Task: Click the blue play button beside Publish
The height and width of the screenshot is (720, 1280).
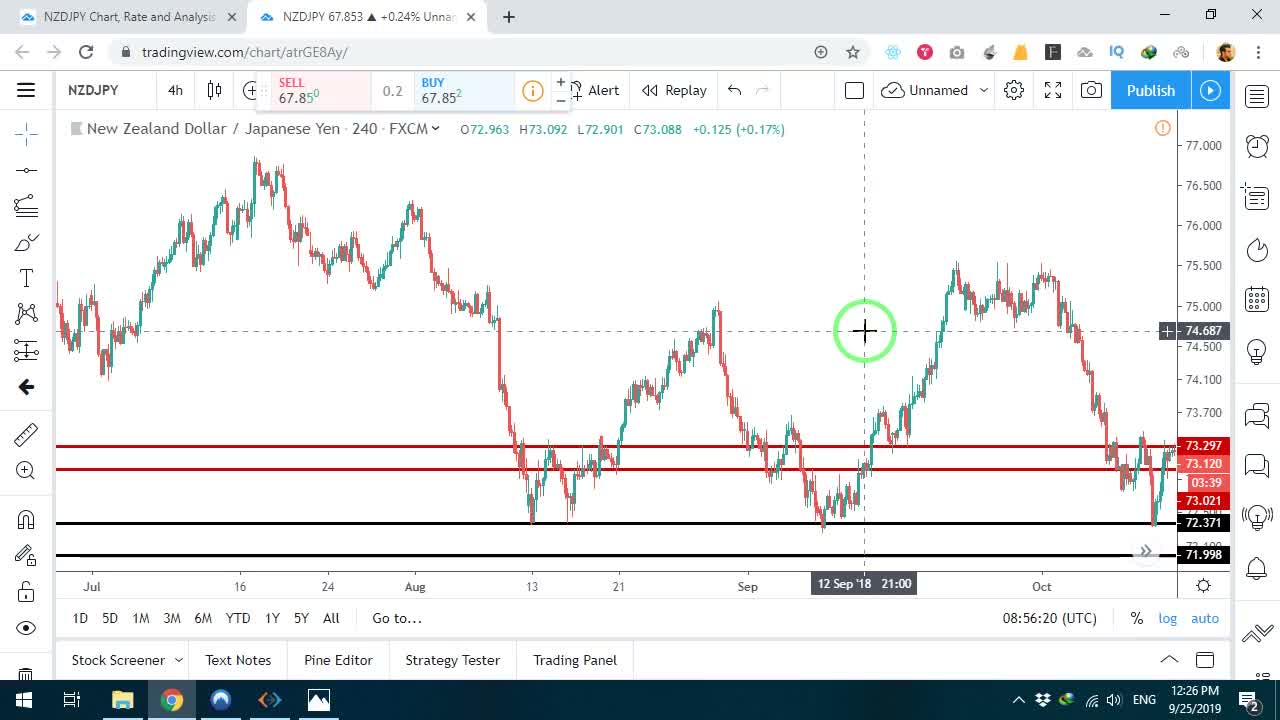Action: (x=1210, y=90)
